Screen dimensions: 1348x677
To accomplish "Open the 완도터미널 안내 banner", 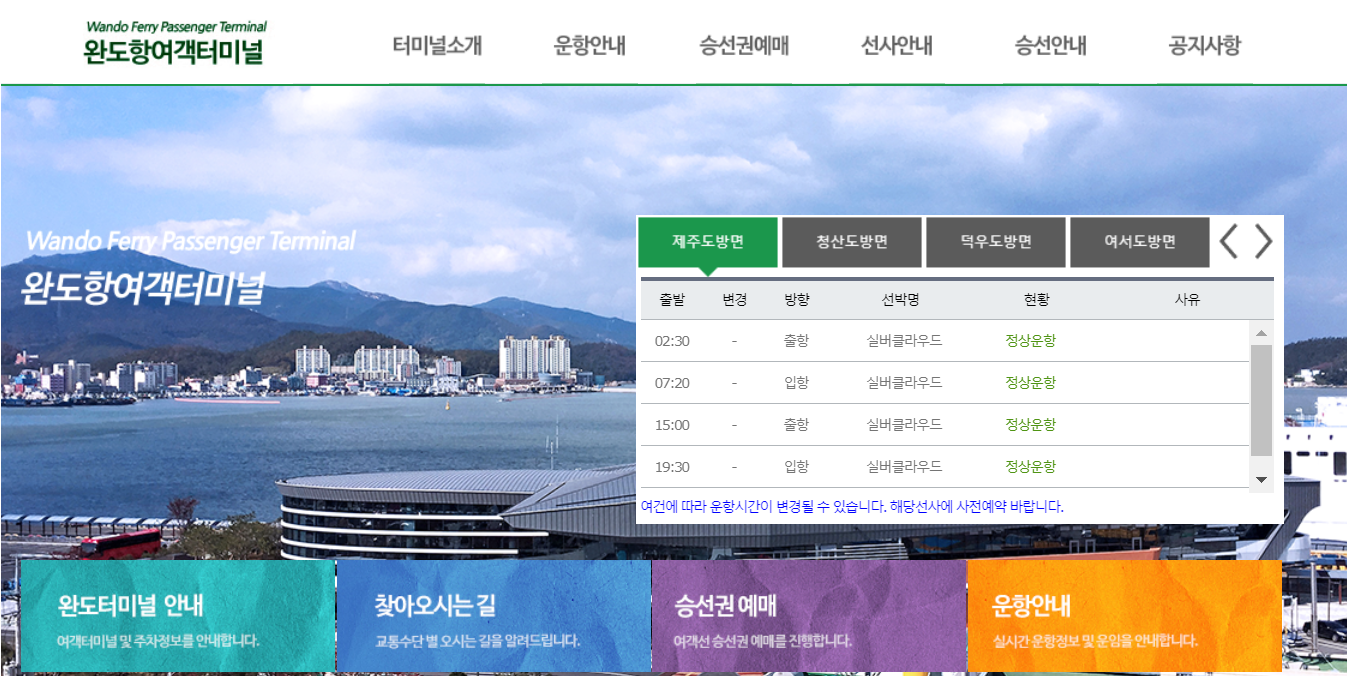I will 178,616.
